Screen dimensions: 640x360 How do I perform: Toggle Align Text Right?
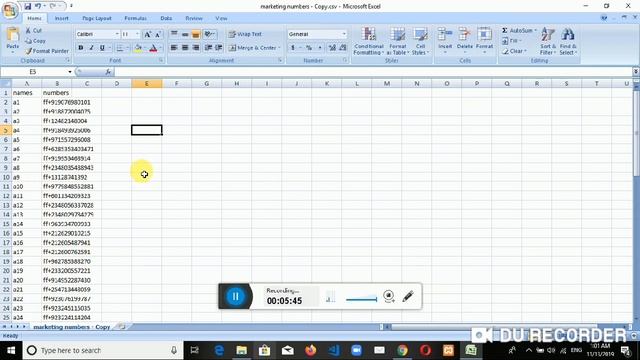pyautogui.click(x=196, y=48)
